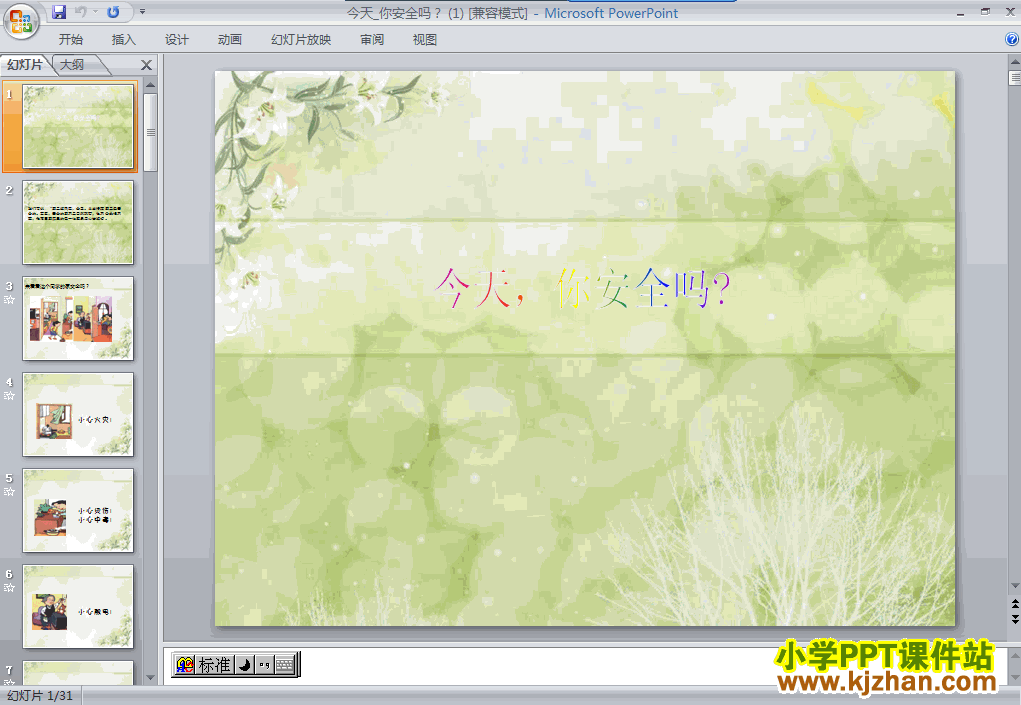1021x705 pixels.
Task: Save the presentation with the floppy icon
Action: (59, 12)
